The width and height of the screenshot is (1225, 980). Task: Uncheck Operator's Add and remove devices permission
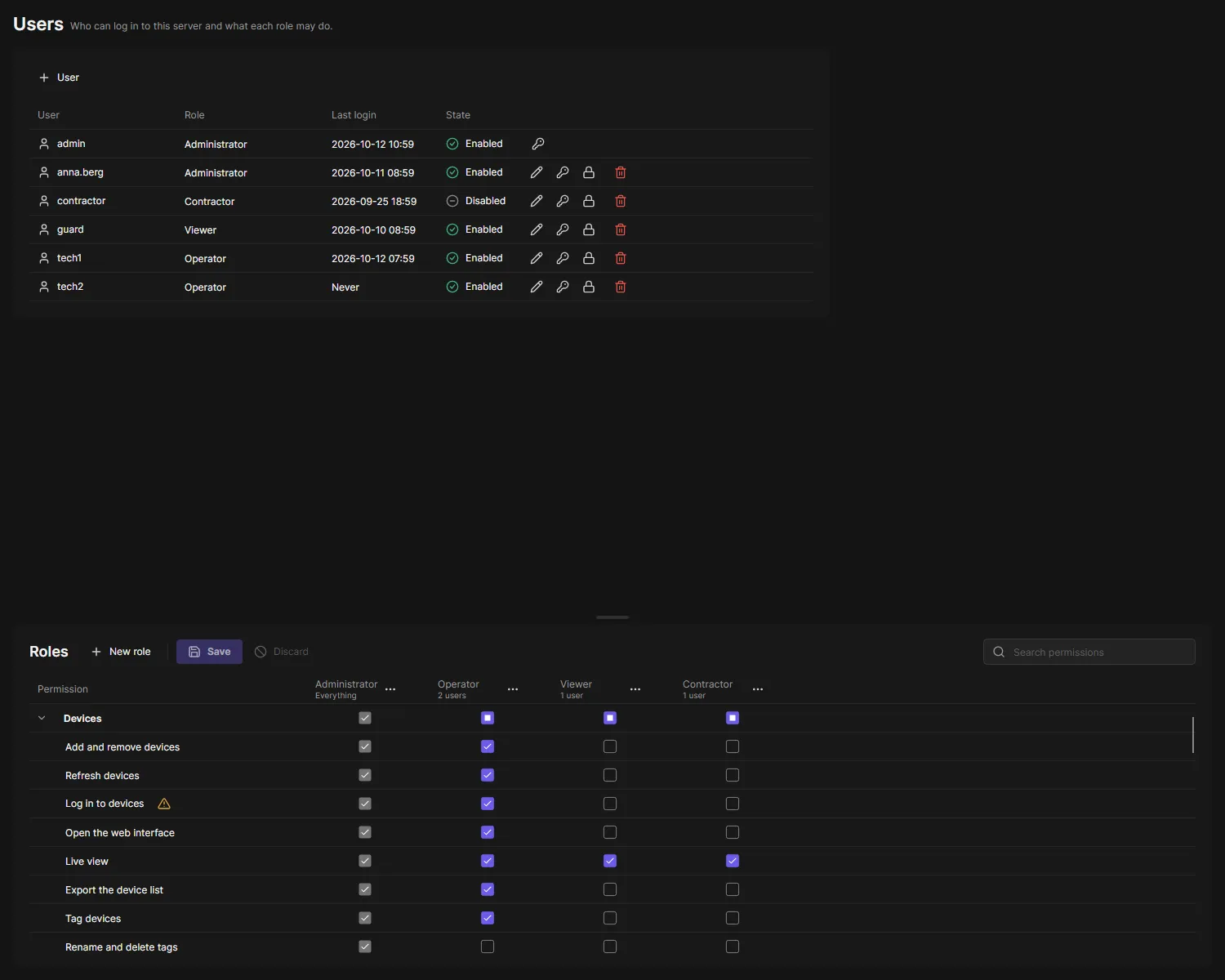coord(488,746)
